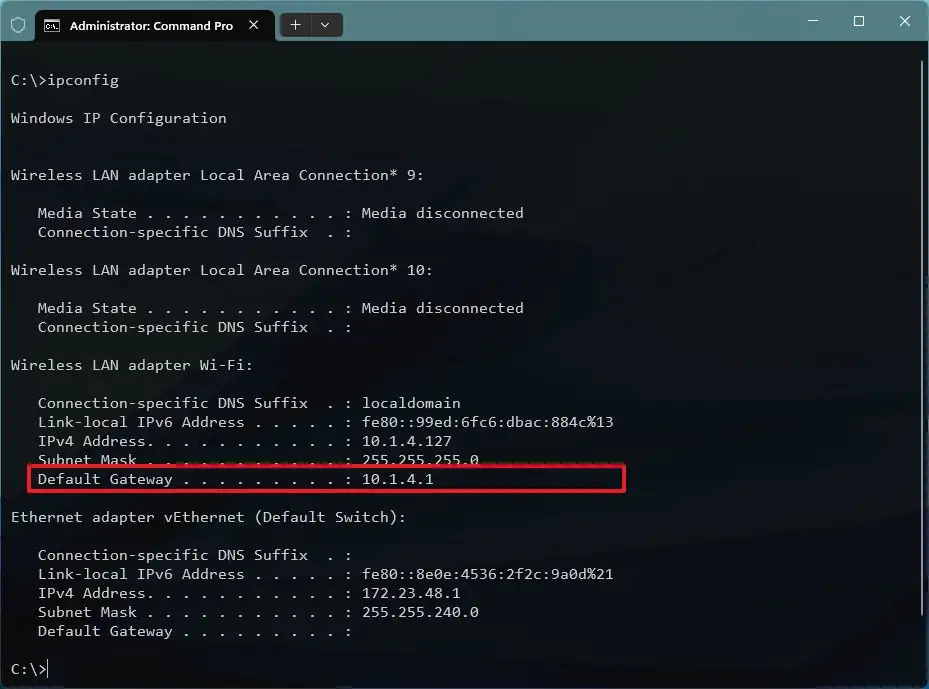The height and width of the screenshot is (689, 929).
Task: Click the first Media disconnected status text
Action: 443,212
